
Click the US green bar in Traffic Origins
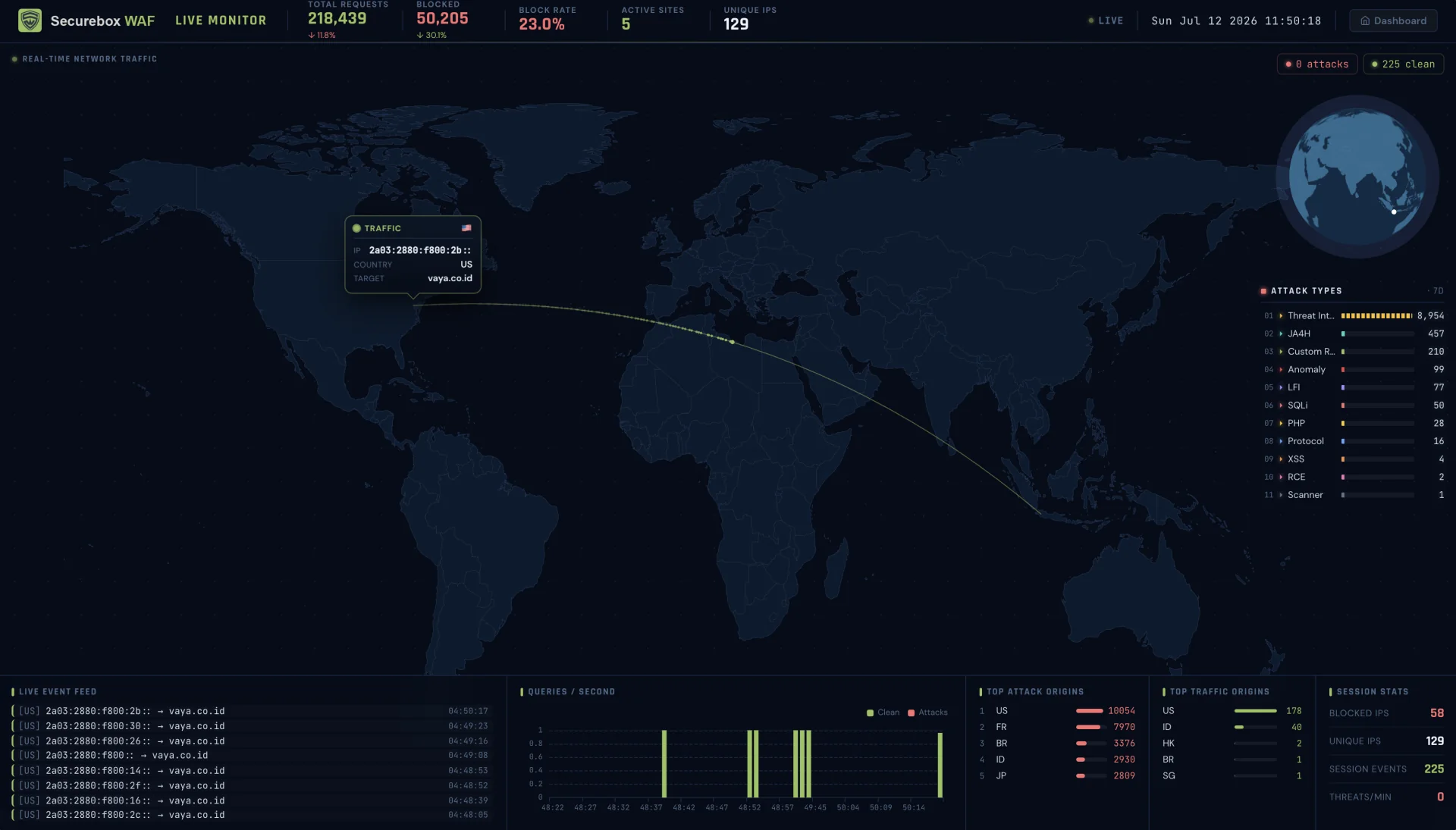(x=1255, y=711)
